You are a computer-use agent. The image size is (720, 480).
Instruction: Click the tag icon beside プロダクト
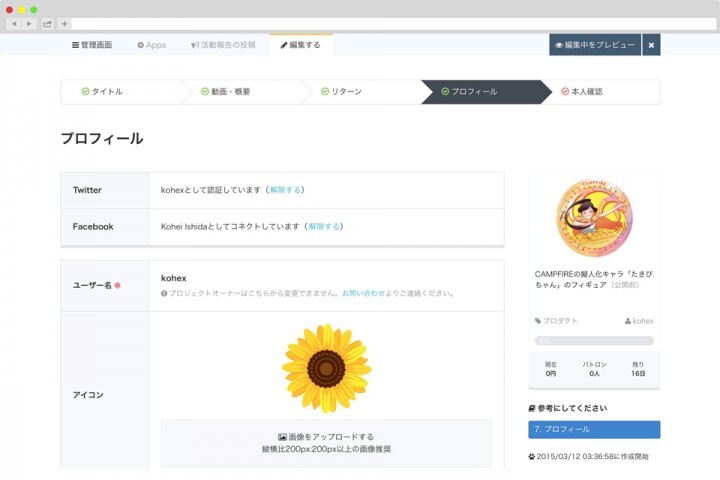pyautogui.click(x=538, y=321)
